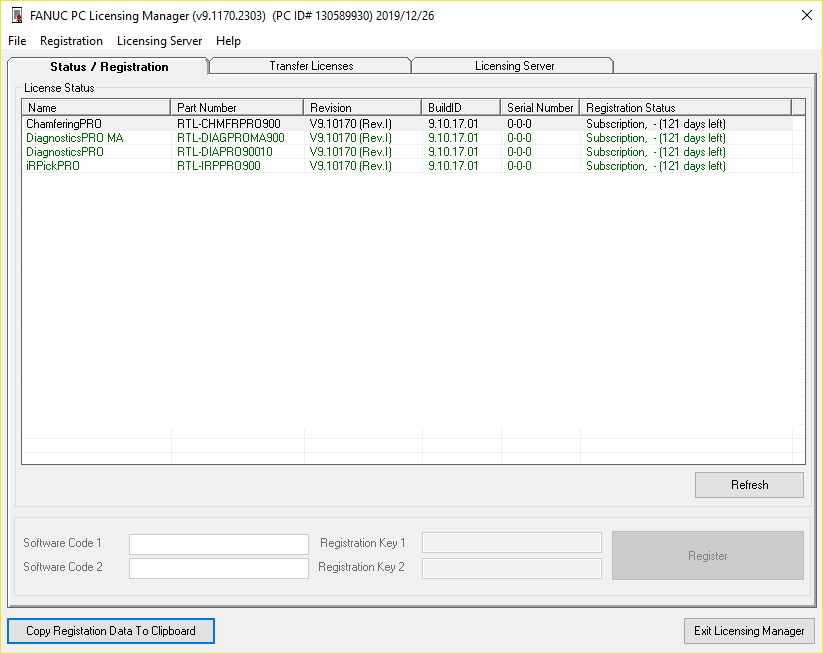Switch to the Licensing Server tab
823x654 pixels.
click(x=514, y=66)
